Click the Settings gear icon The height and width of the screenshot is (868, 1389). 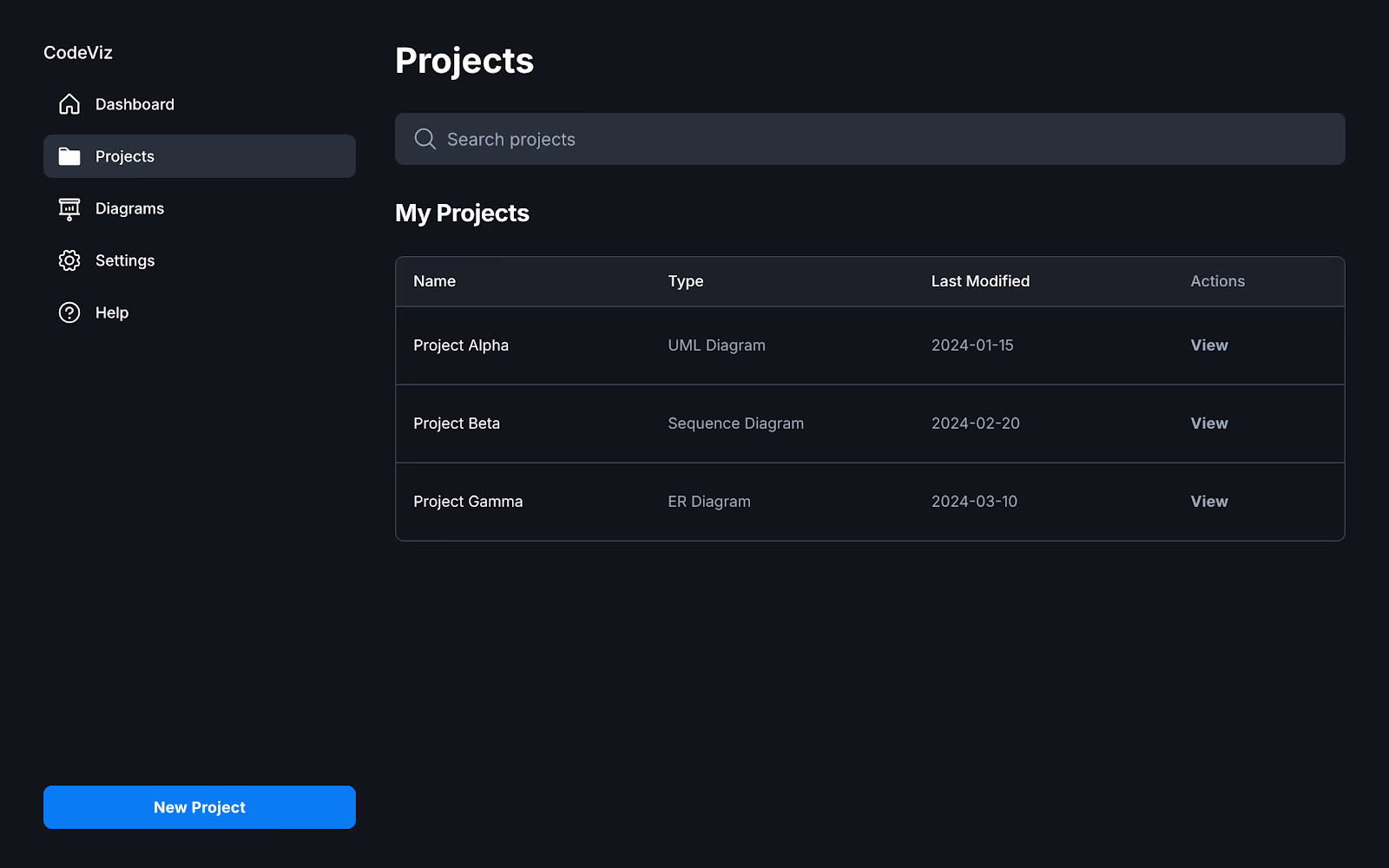pos(69,260)
